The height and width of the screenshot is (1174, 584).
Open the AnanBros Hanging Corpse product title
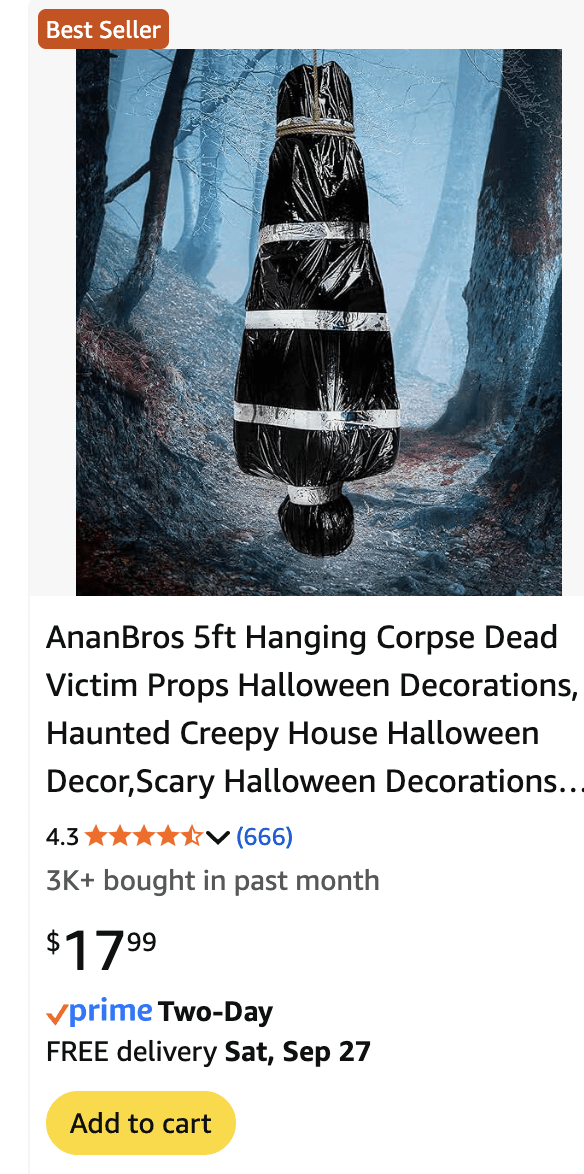(x=311, y=709)
